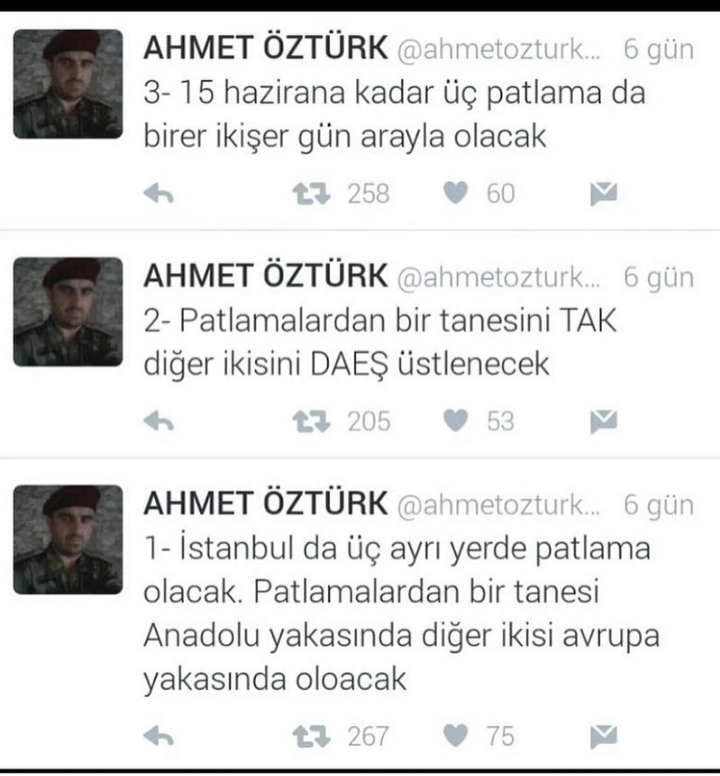
Task: Open the profile photo on the second tweet
Action: coord(68,312)
